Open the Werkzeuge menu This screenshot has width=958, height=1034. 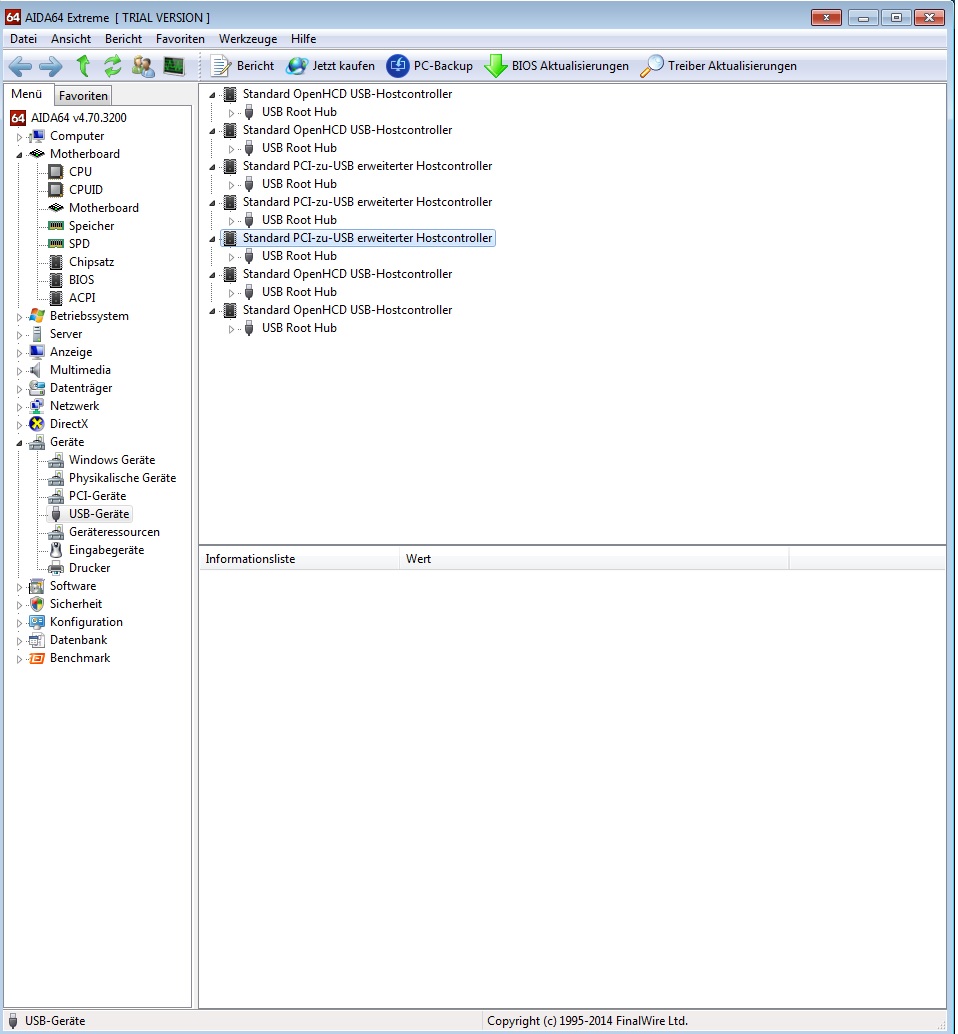coord(248,39)
